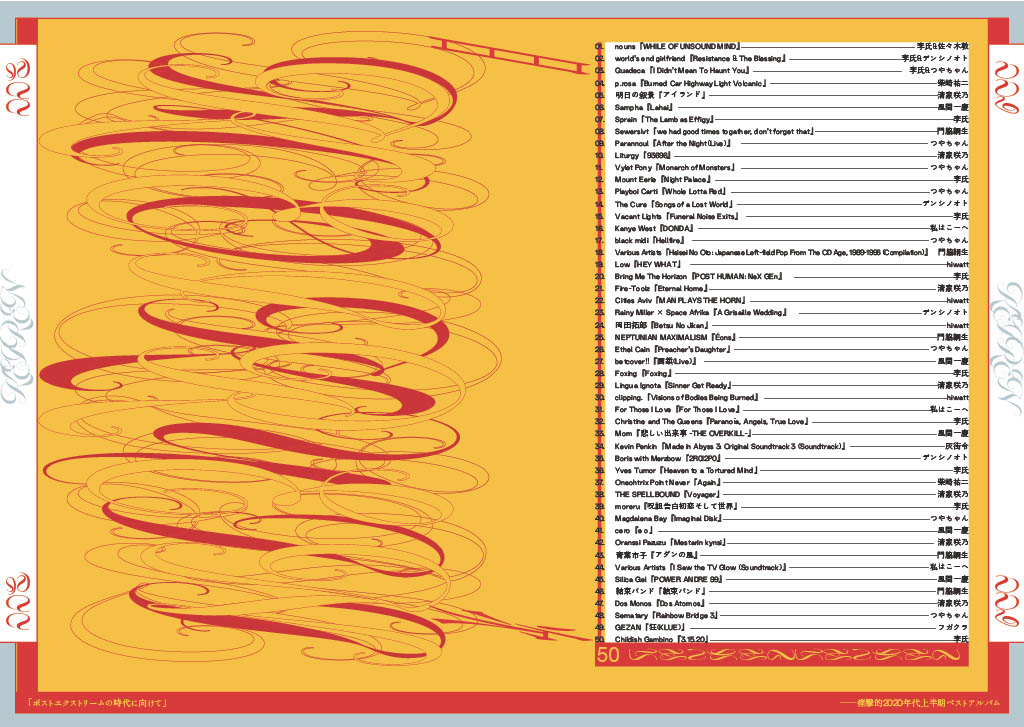Screen dimensions: 1024x727
Task: Select Foxing 'Foxing' row
Action: 782,373
